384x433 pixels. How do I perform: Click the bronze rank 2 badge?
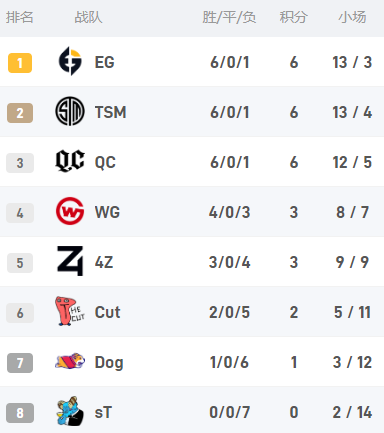(x=20, y=113)
